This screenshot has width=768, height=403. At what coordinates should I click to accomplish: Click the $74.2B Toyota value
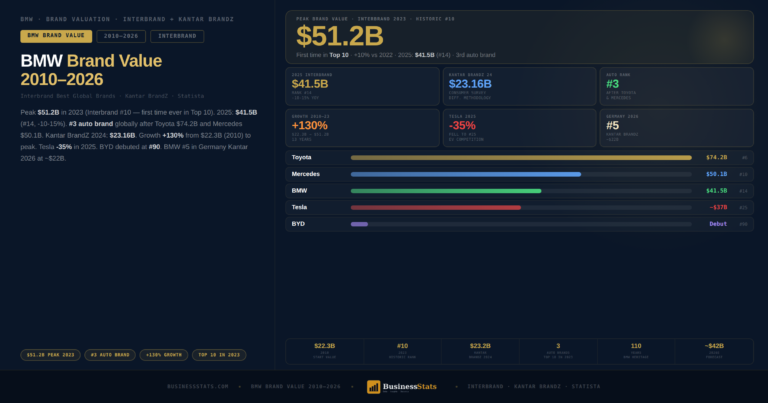pyautogui.click(x=717, y=158)
